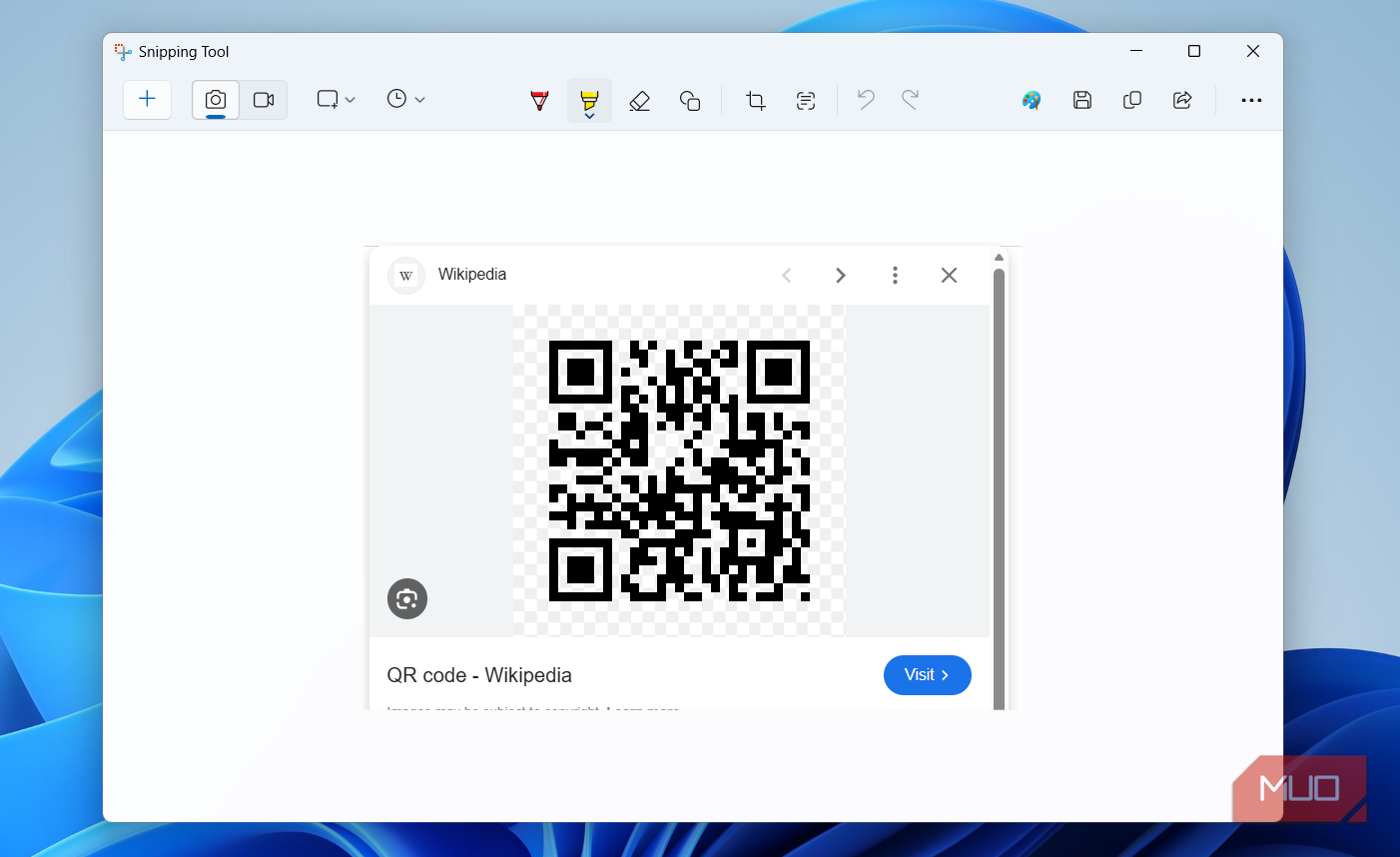Open the Shapes tool

(x=690, y=100)
